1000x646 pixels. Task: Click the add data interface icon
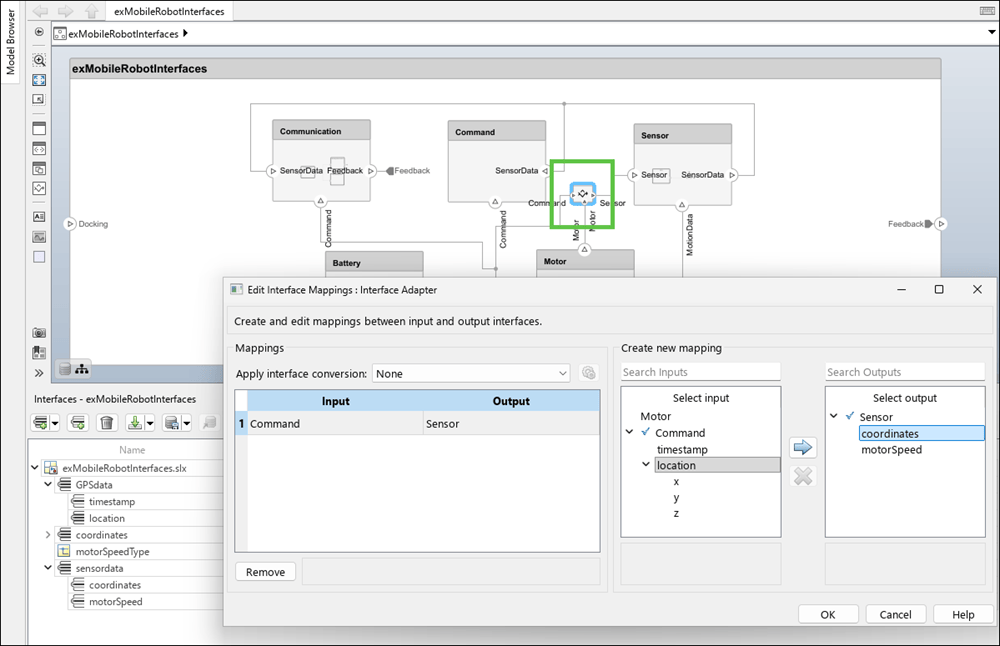[x=41, y=423]
